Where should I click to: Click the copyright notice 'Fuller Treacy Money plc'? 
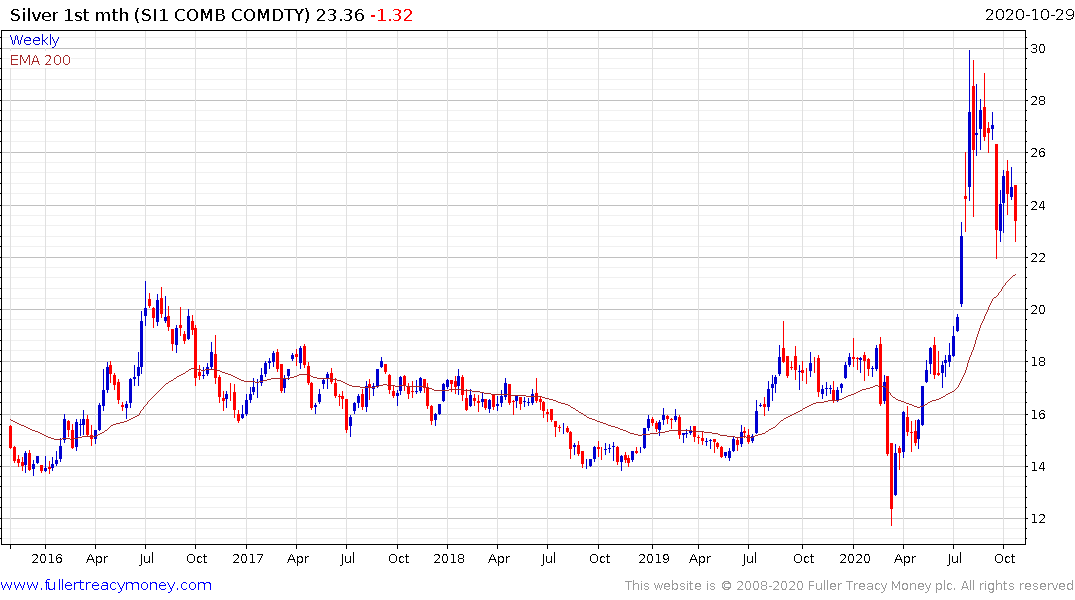click(x=882, y=586)
